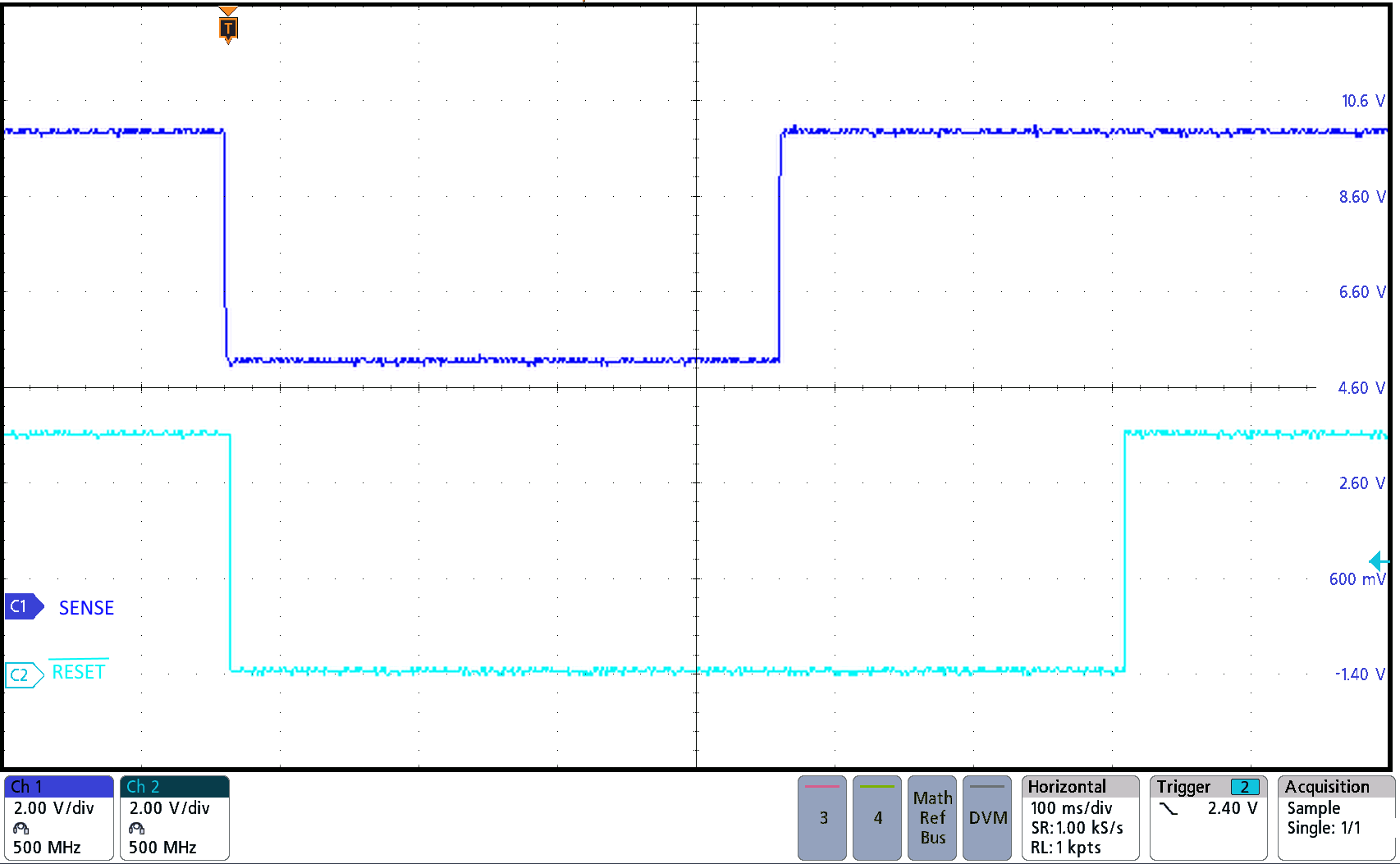The width and height of the screenshot is (1400, 864).
Task: Turn on channel 3
Action: (x=822, y=817)
